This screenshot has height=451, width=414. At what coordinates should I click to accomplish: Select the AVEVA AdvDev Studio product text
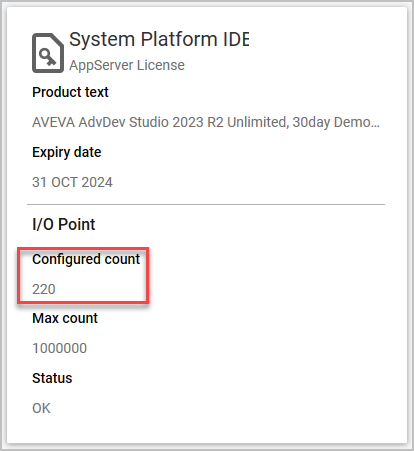206,122
